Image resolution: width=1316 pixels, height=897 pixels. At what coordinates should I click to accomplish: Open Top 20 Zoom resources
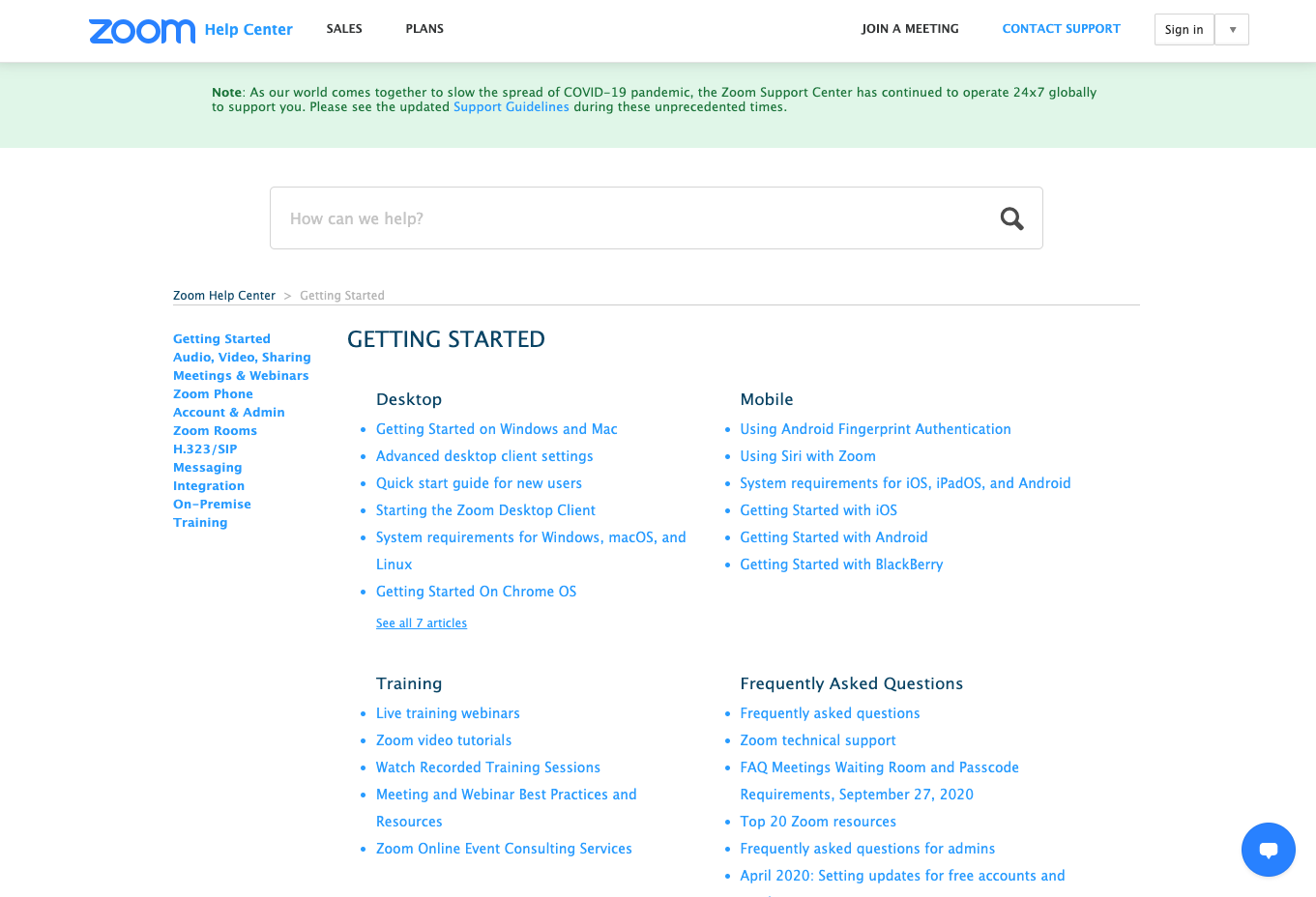tap(818, 822)
